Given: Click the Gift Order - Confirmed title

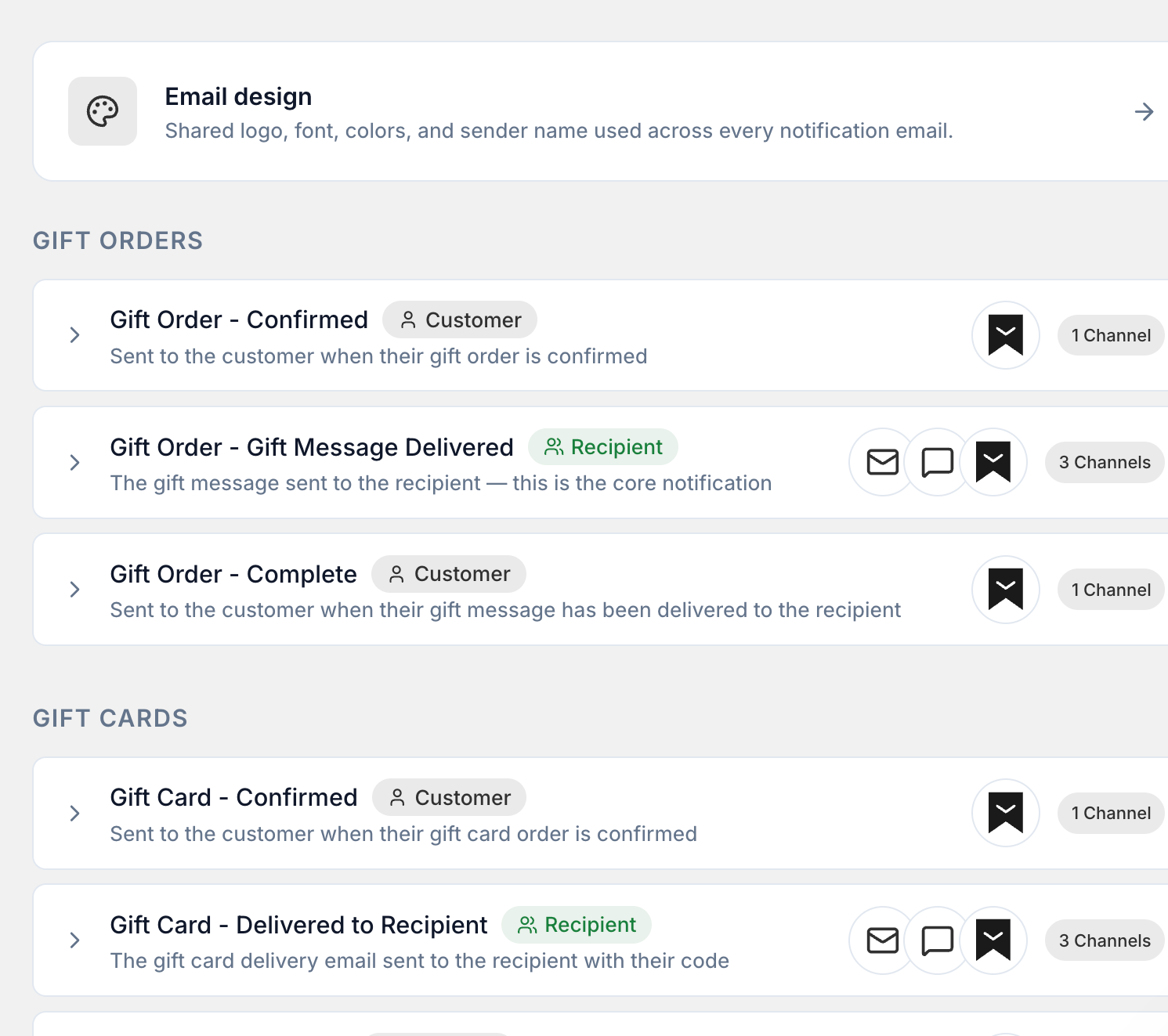Looking at the screenshot, I should pos(239,319).
